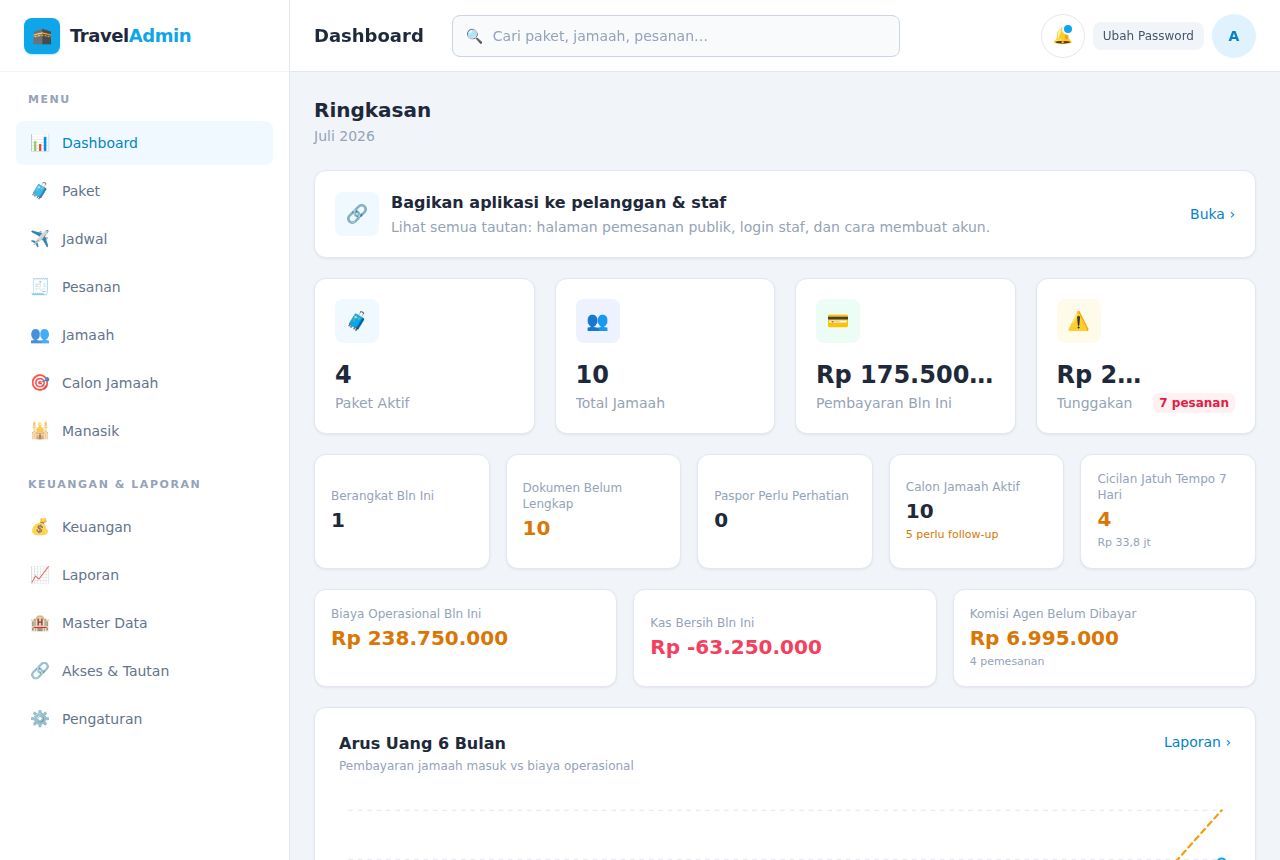
Task: Click "Bagikan aplikasi ke pelanggan & staf" heading
Action: tap(559, 202)
